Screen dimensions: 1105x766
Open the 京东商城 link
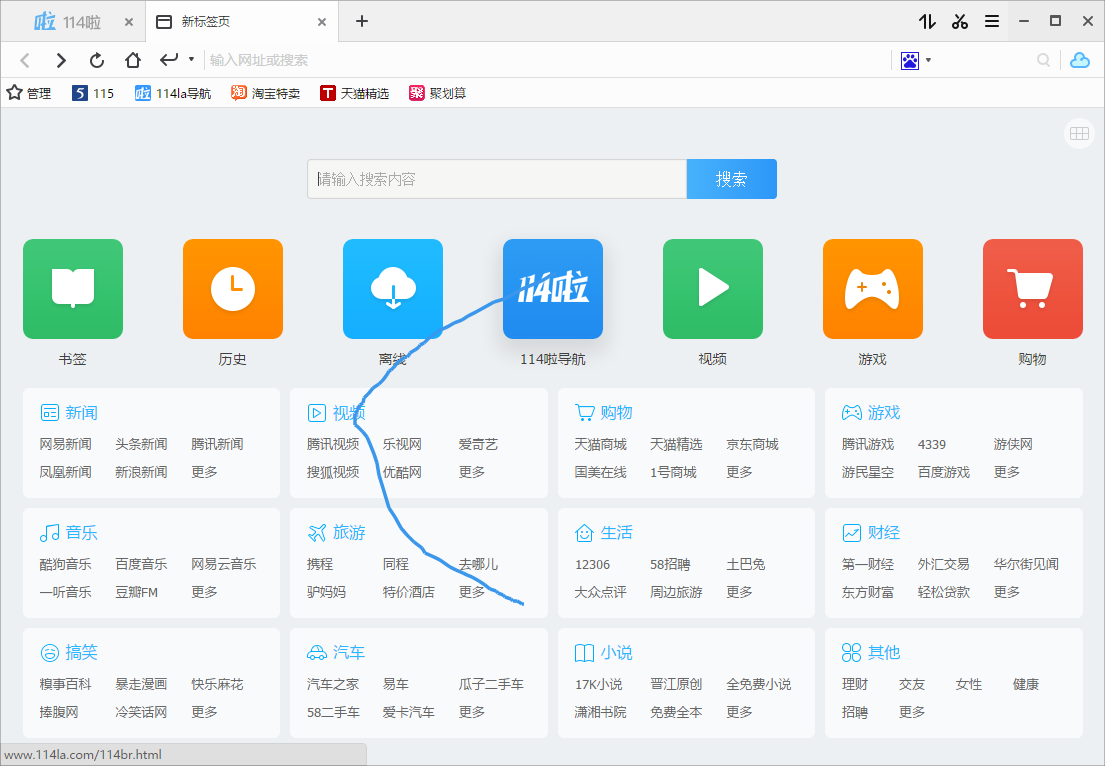[753, 444]
